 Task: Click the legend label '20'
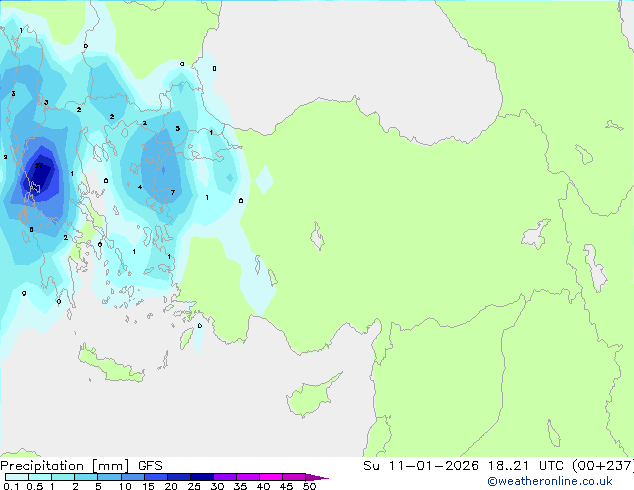click(171, 486)
